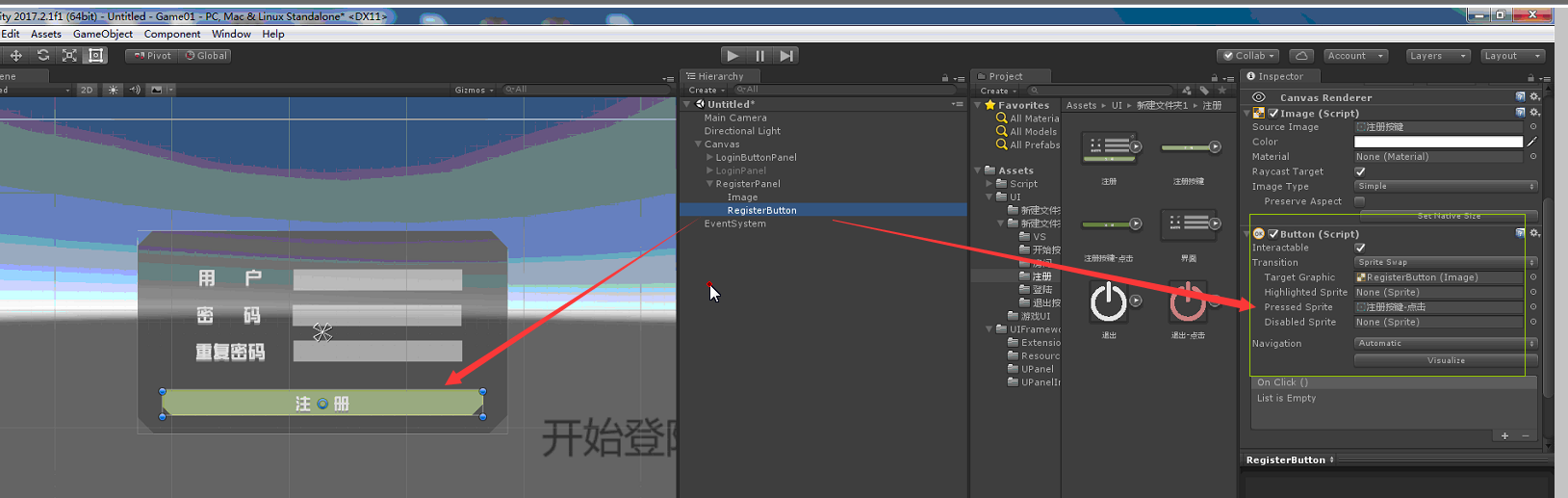Click the Visualize button
This screenshot has width=1568, height=498.
pyautogui.click(x=1446, y=360)
